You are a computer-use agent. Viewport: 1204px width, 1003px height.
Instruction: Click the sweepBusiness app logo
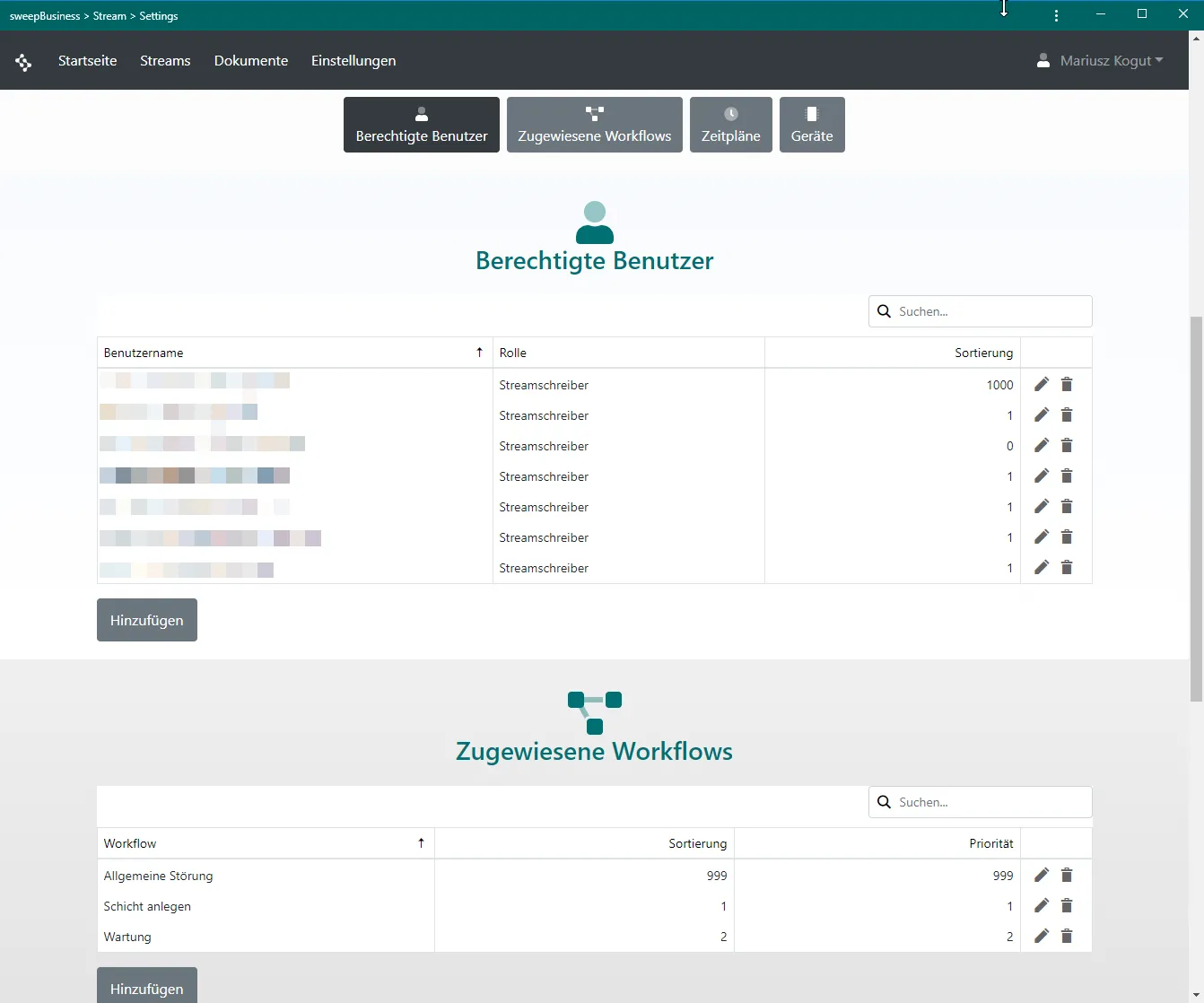[x=23, y=60]
